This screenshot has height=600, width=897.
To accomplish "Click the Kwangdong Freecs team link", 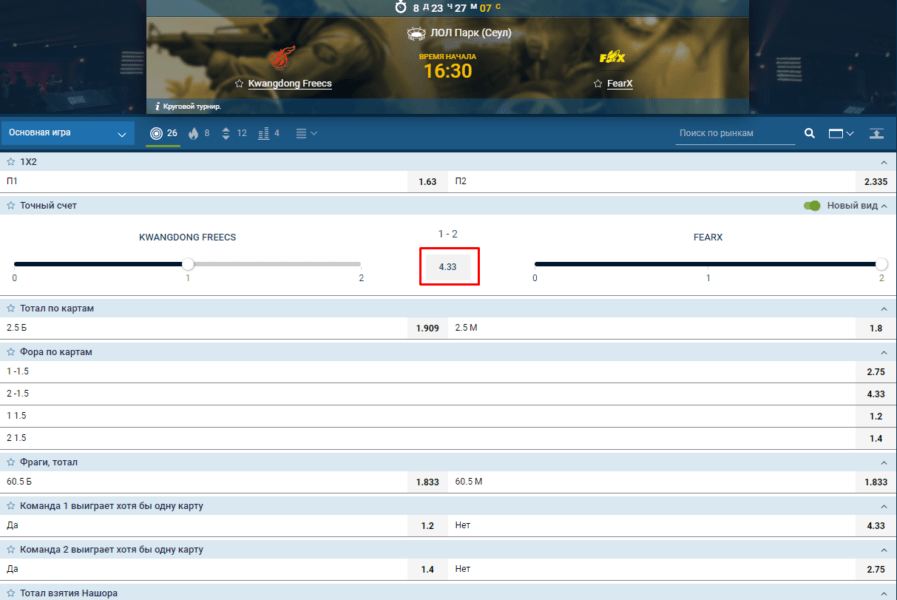I will pos(289,84).
